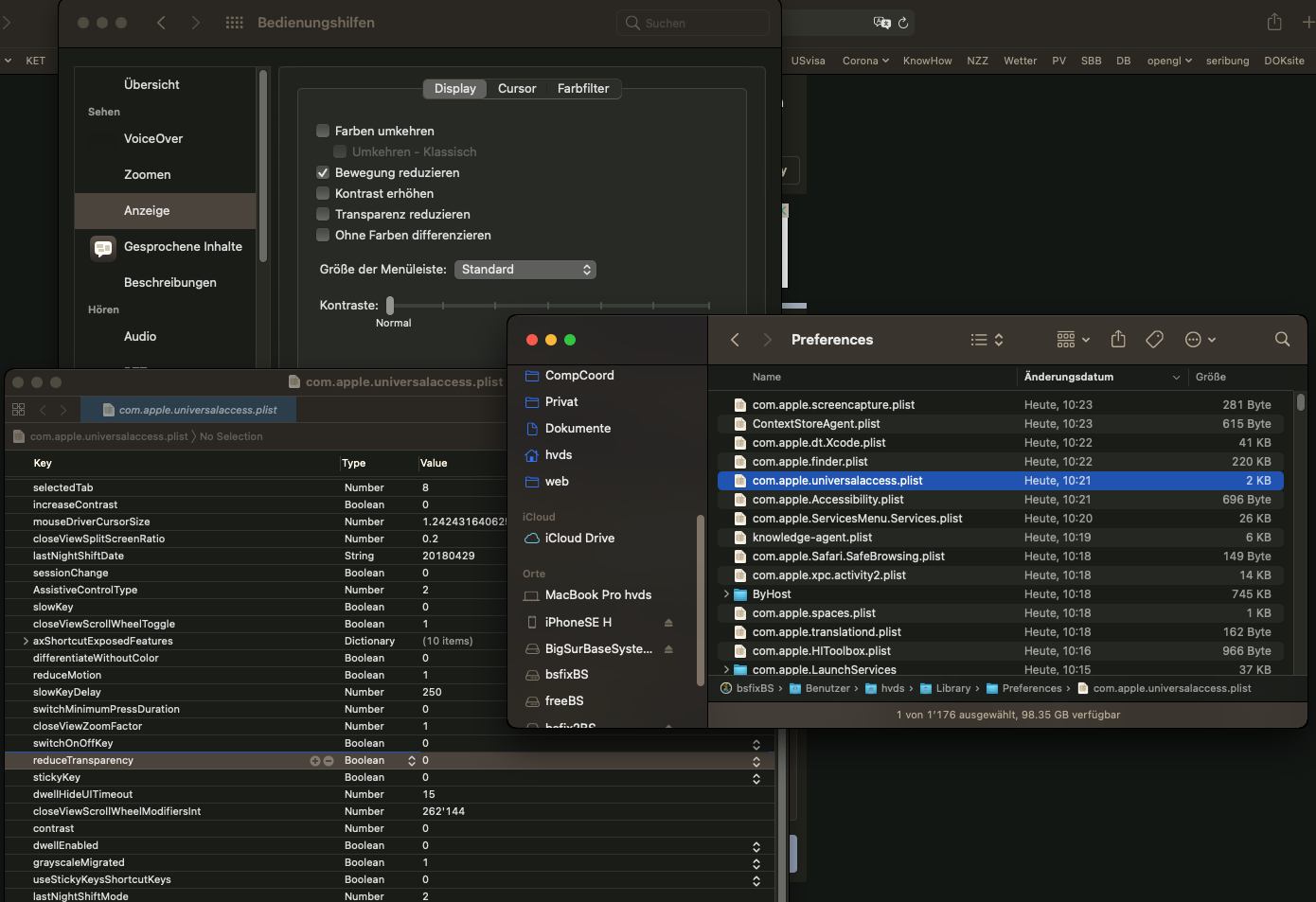The width and height of the screenshot is (1316, 902).
Task: Expand the axShortcutExposedFeatures dictionary
Action: click(26, 642)
